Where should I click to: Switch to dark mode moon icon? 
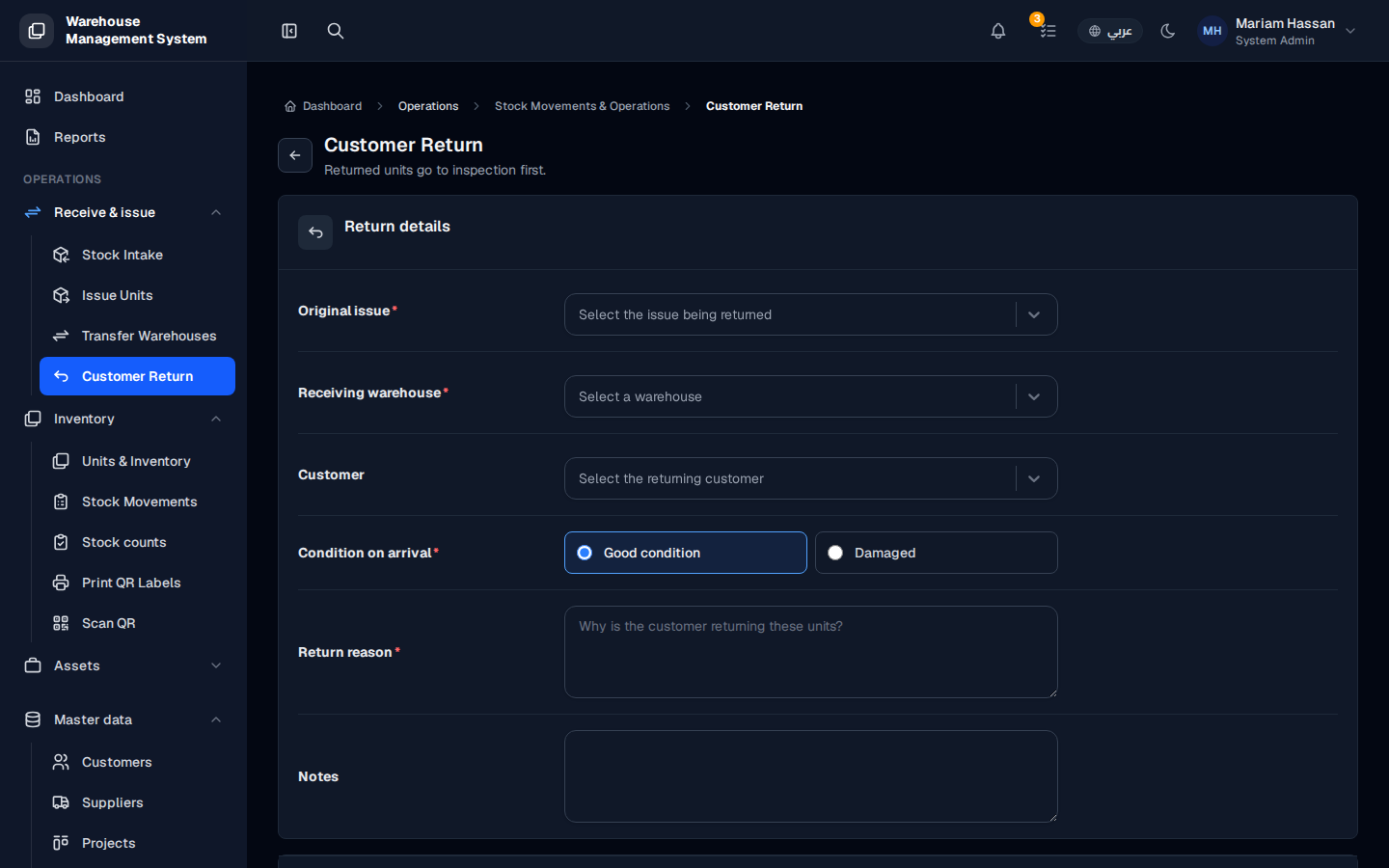click(1168, 31)
